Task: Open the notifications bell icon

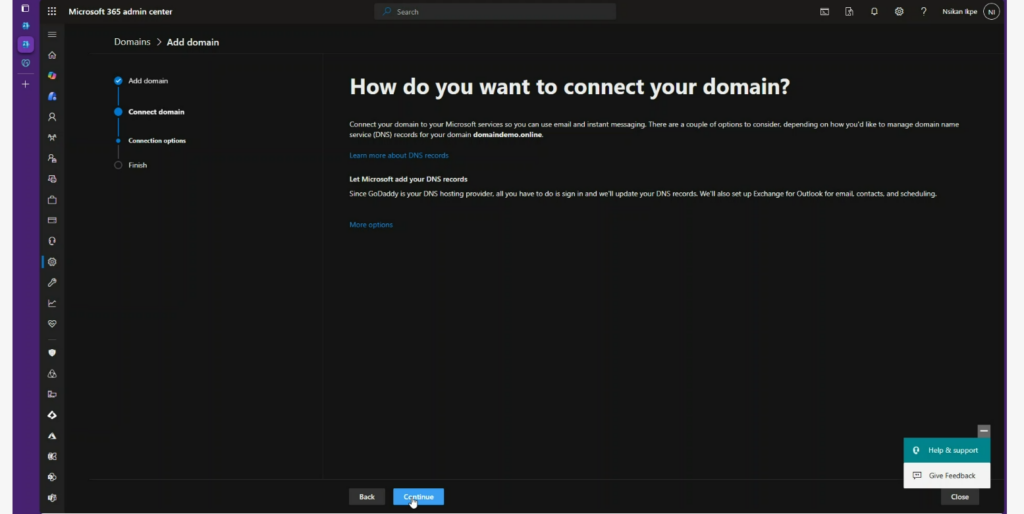Action: pos(874,12)
